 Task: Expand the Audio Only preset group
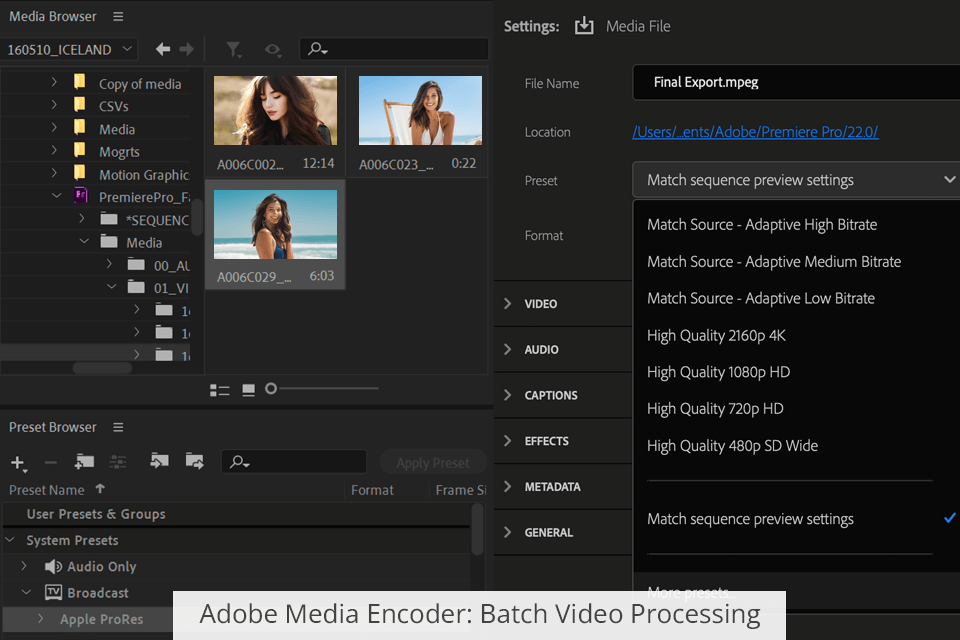click(x=24, y=566)
